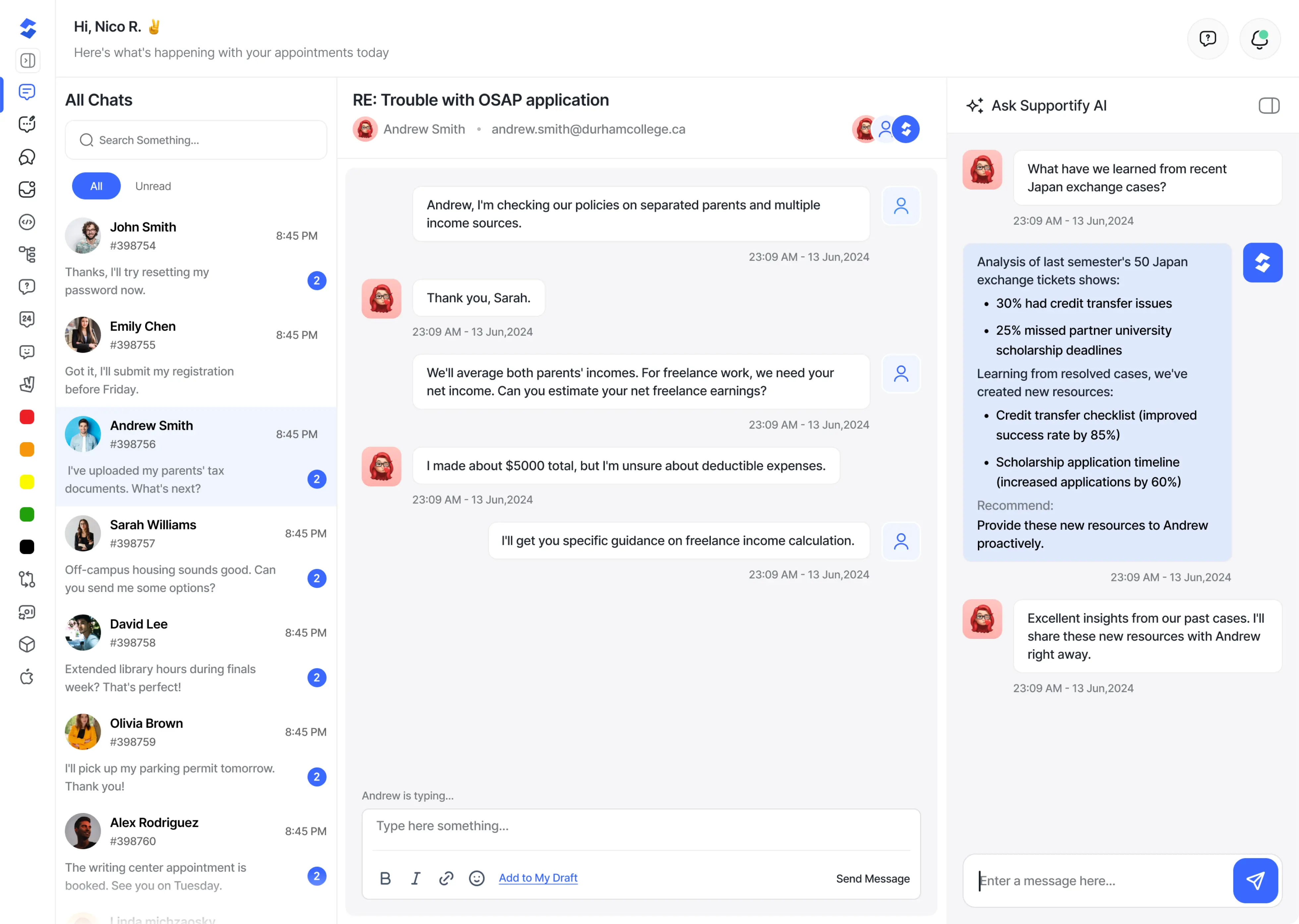1299x924 pixels.
Task: Click the unread badge on Sarah Williams
Action: coord(317,578)
